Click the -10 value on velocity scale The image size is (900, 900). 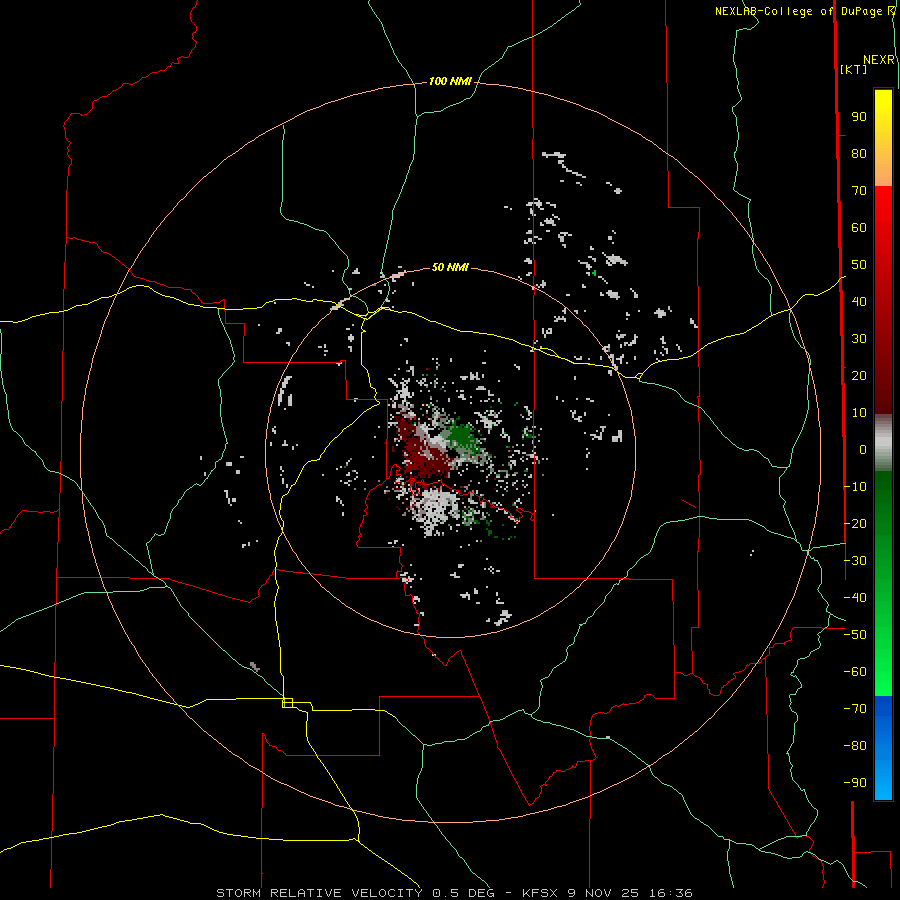[855, 487]
